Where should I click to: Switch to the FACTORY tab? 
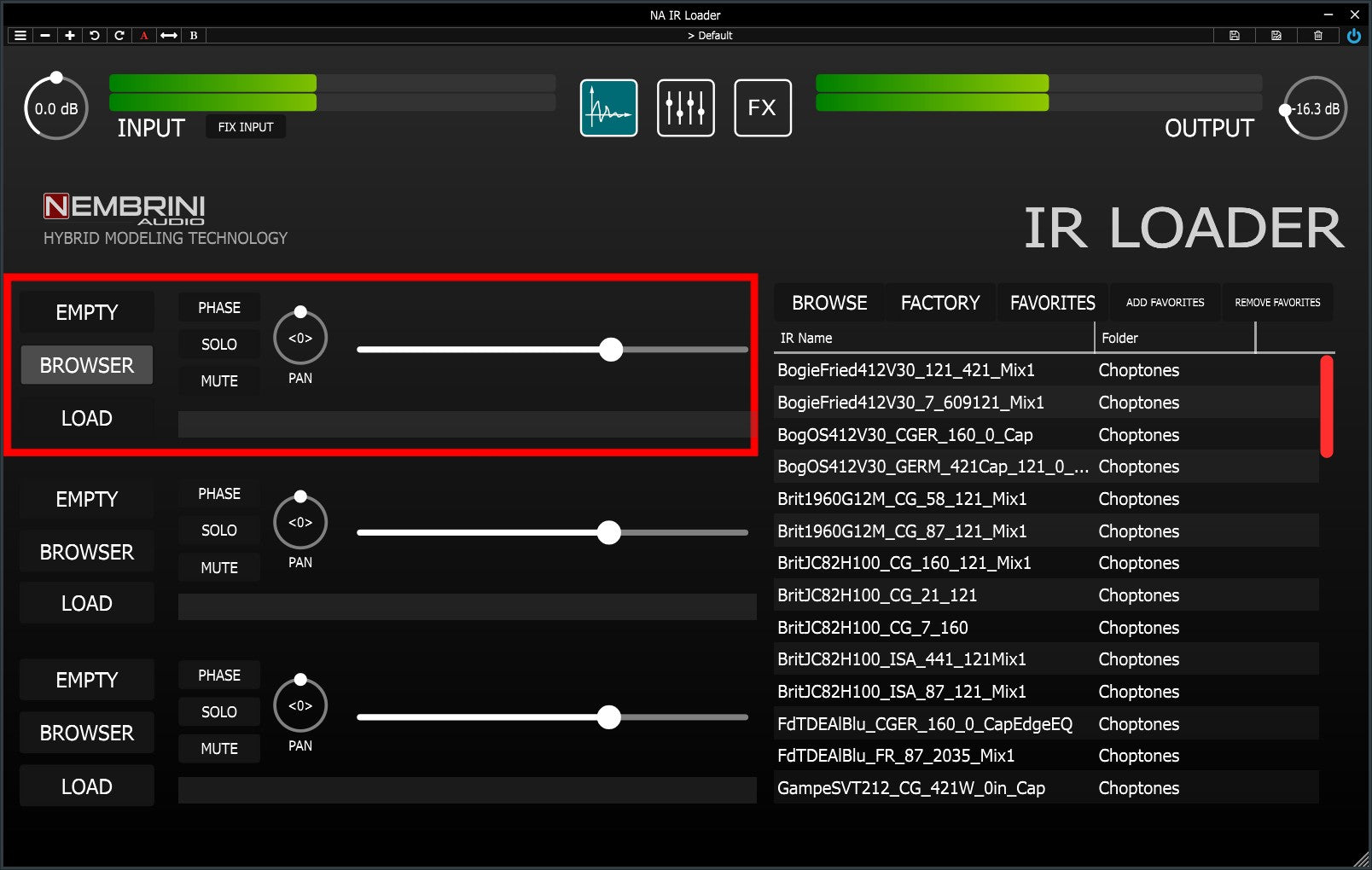pos(939,303)
